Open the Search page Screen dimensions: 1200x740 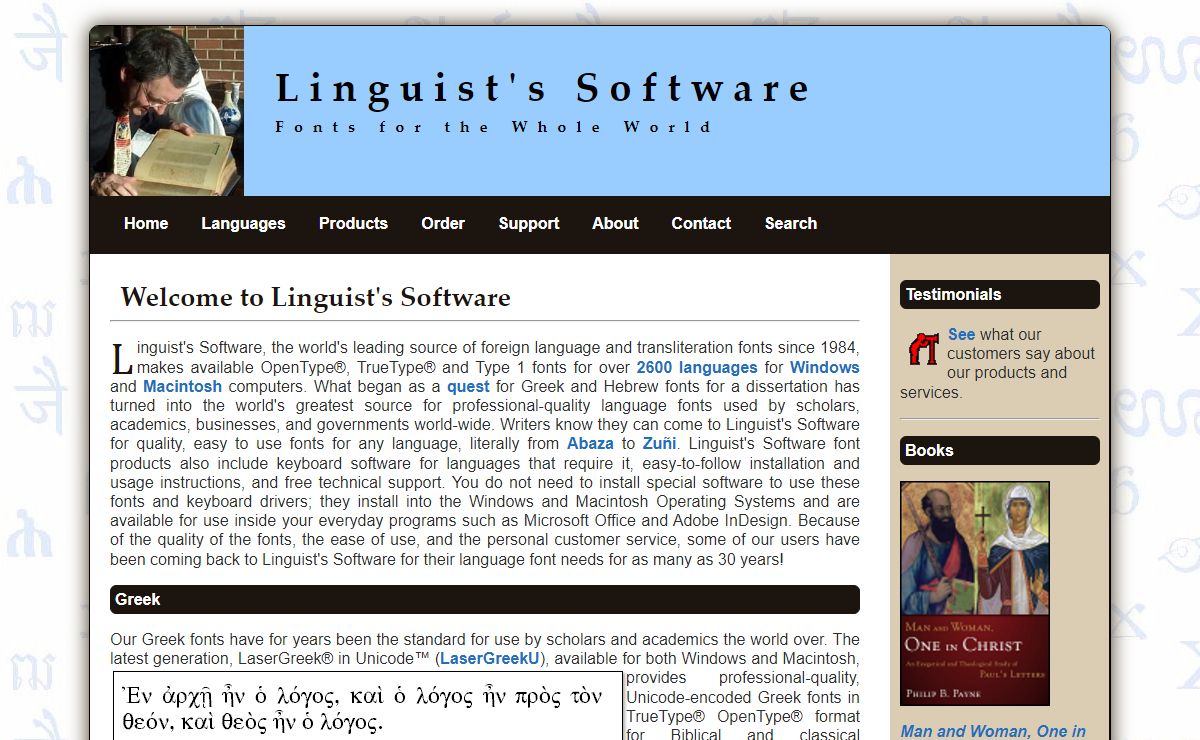coord(791,224)
